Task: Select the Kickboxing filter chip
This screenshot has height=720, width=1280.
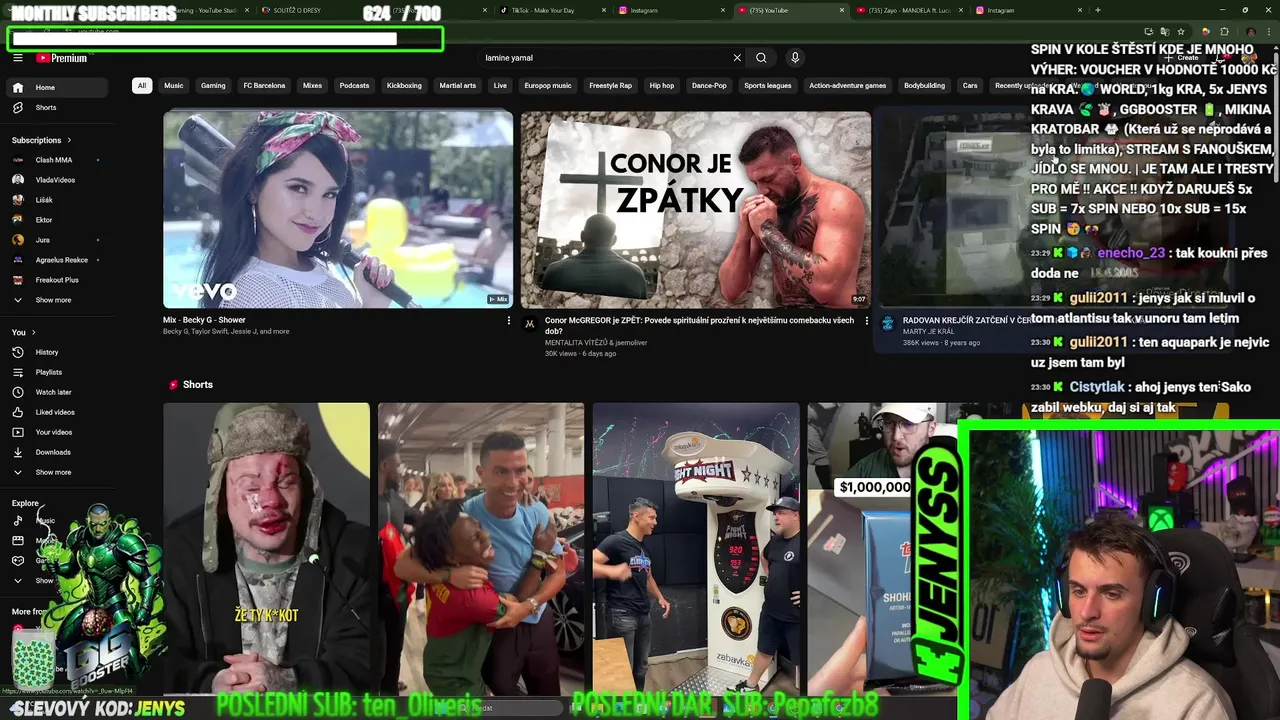Action: 404,86
